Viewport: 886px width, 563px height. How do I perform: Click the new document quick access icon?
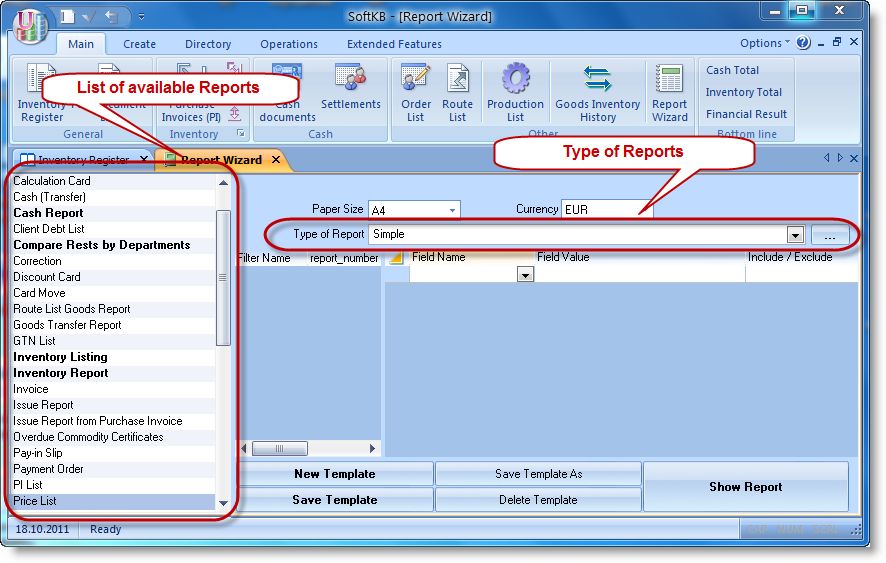[68, 17]
